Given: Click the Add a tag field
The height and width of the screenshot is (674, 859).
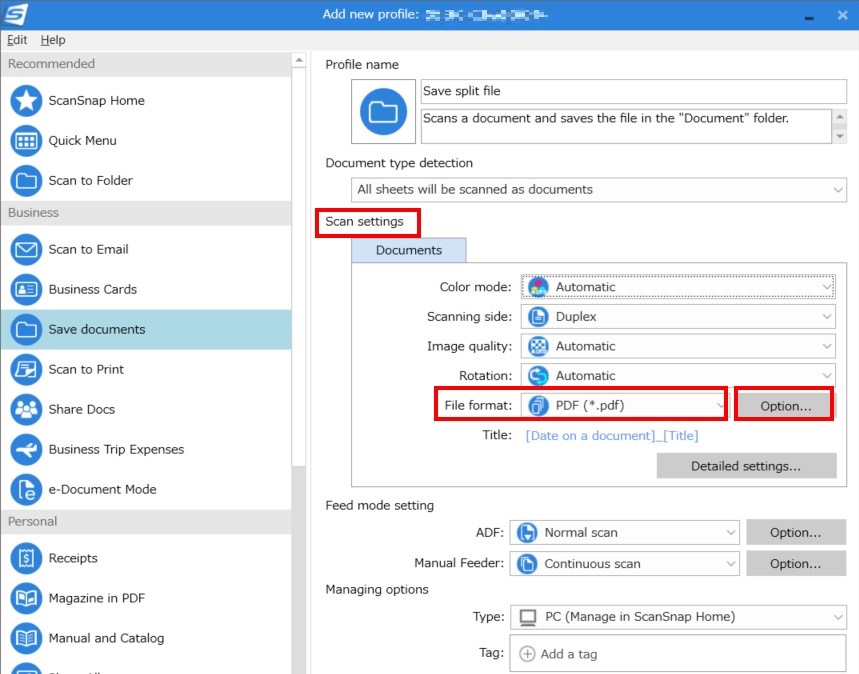Looking at the screenshot, I should pos(677,654).
